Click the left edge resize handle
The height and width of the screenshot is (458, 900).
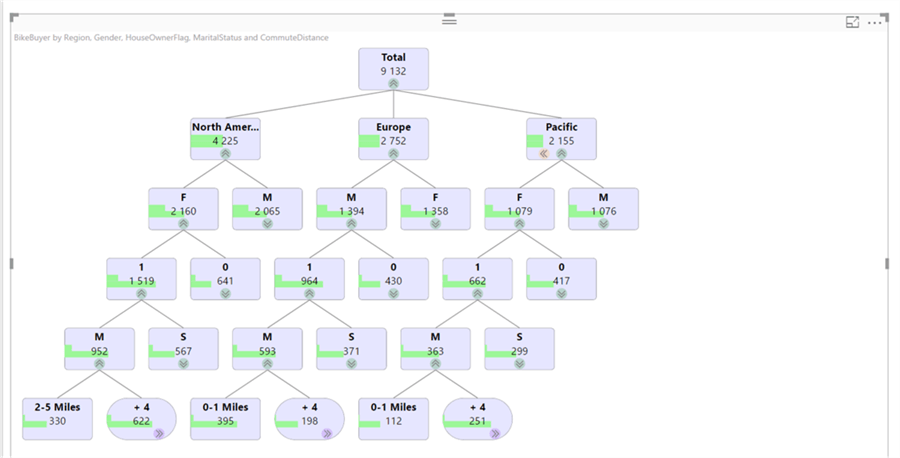click(x=11, y=263)
